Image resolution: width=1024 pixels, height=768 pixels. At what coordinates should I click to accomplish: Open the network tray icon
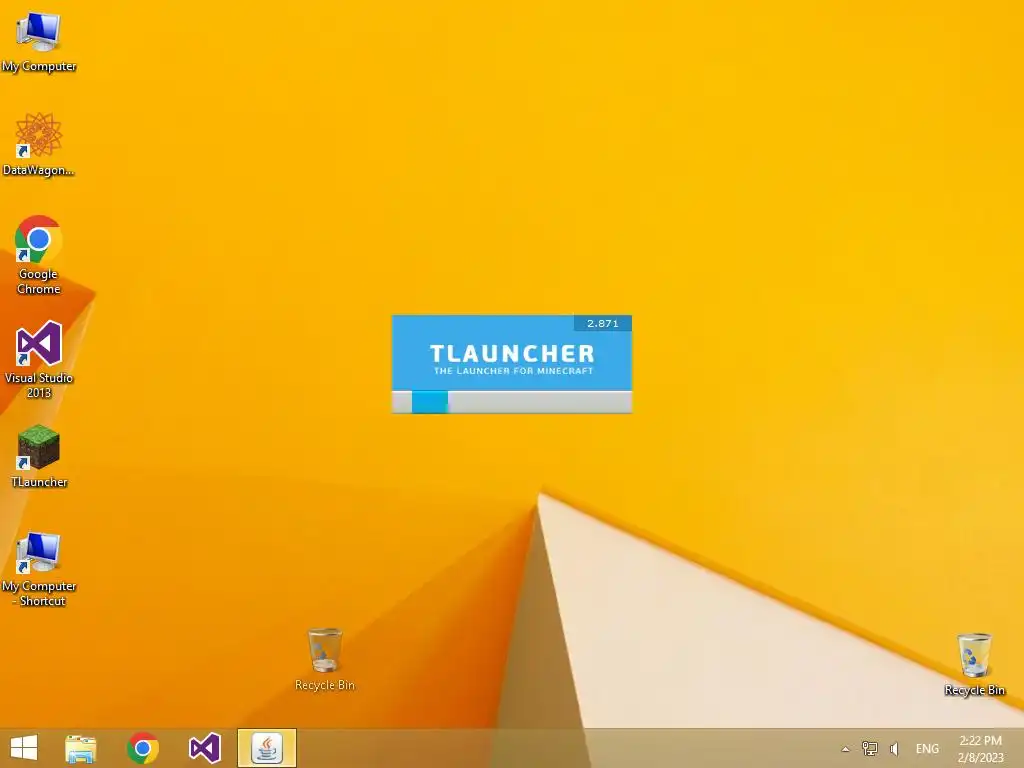(x=870, y=748)
